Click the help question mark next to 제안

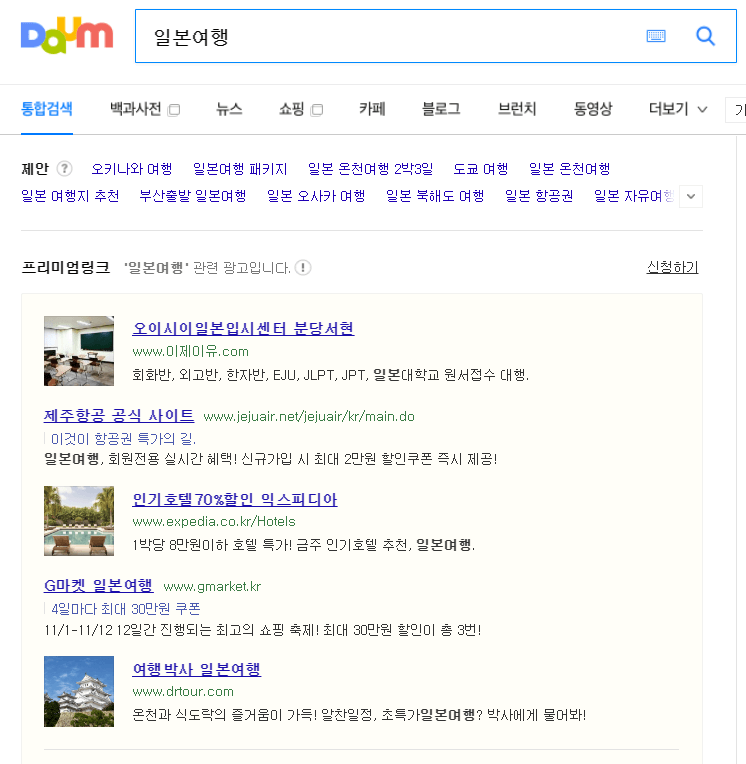pos(65,169)
